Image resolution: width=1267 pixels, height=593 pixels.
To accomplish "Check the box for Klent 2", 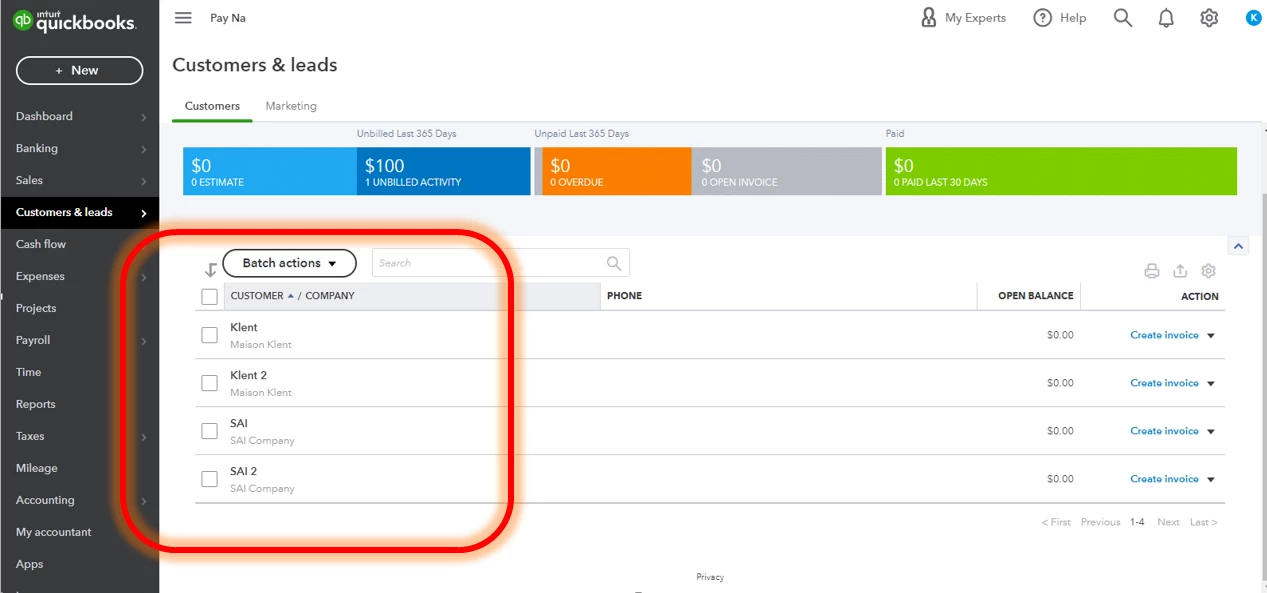I will point(209,383).
